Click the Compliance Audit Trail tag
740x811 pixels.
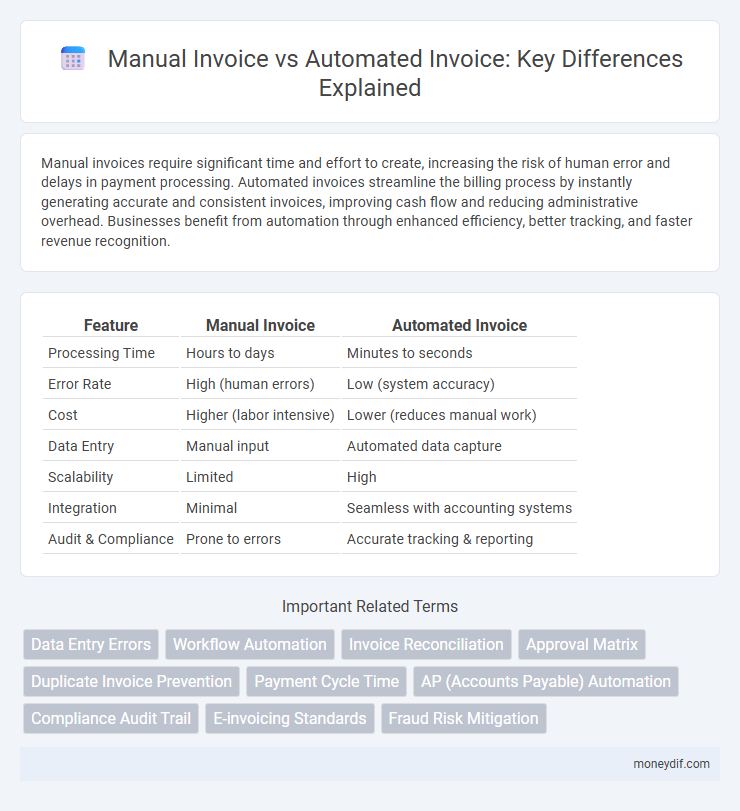[x=111, y=718]
